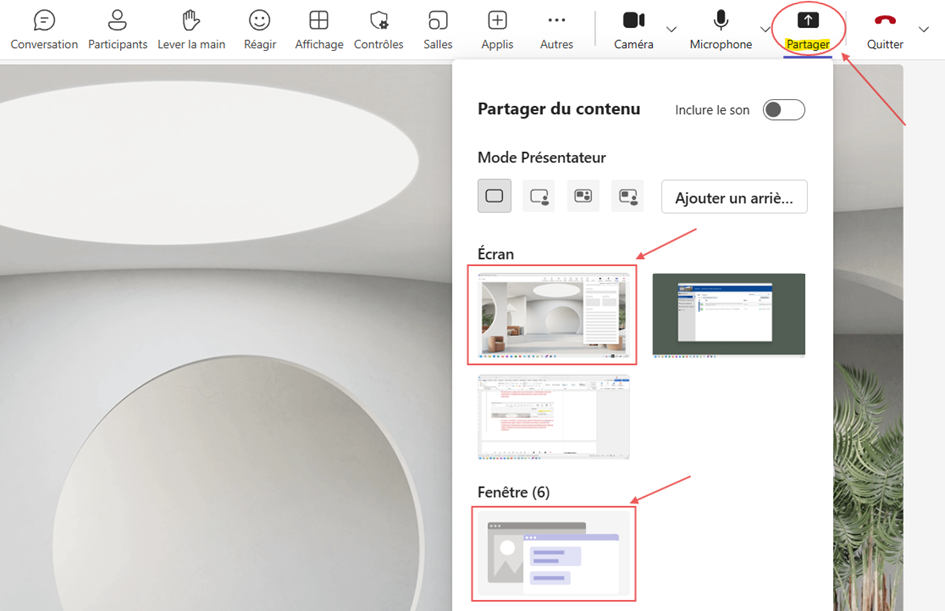Toggle the Caméra on or off
This screenshot has width=945, height=611.
633,30
